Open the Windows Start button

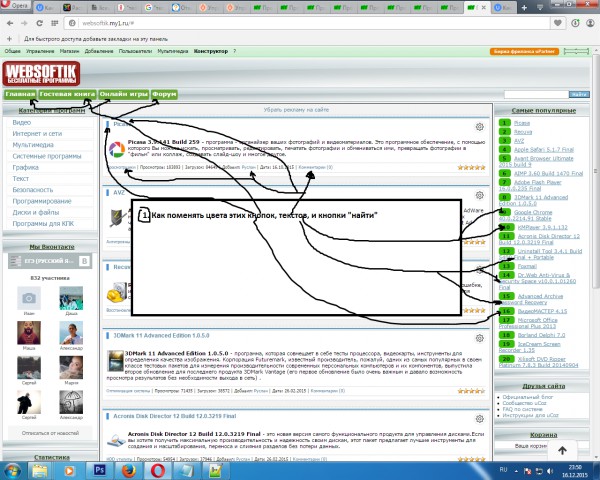(12, 470)
